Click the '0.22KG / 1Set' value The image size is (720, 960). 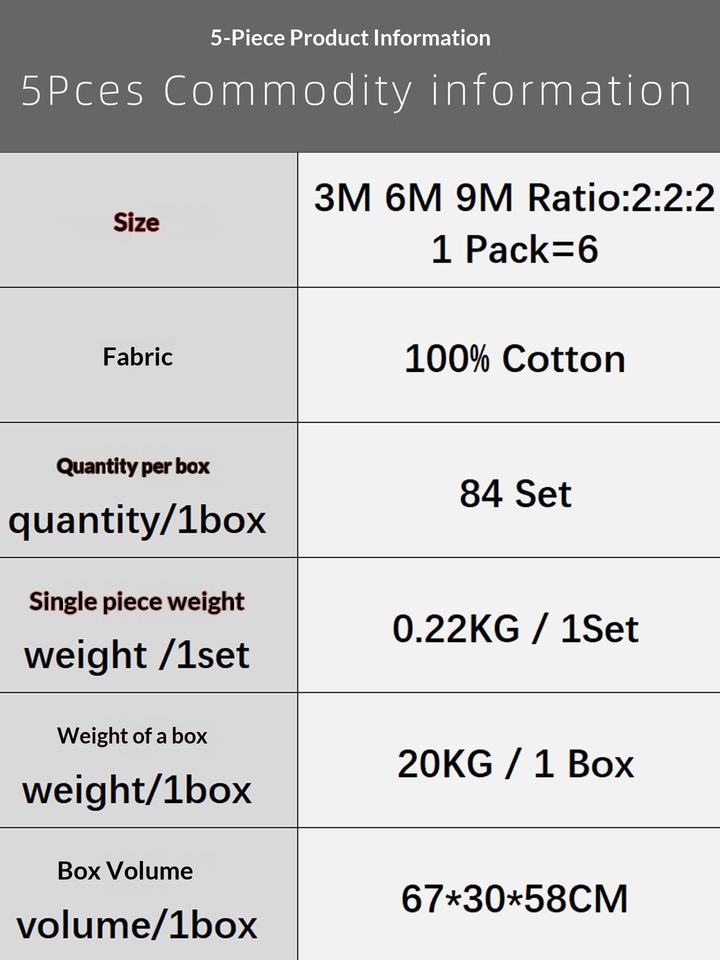tap(515, 629)
